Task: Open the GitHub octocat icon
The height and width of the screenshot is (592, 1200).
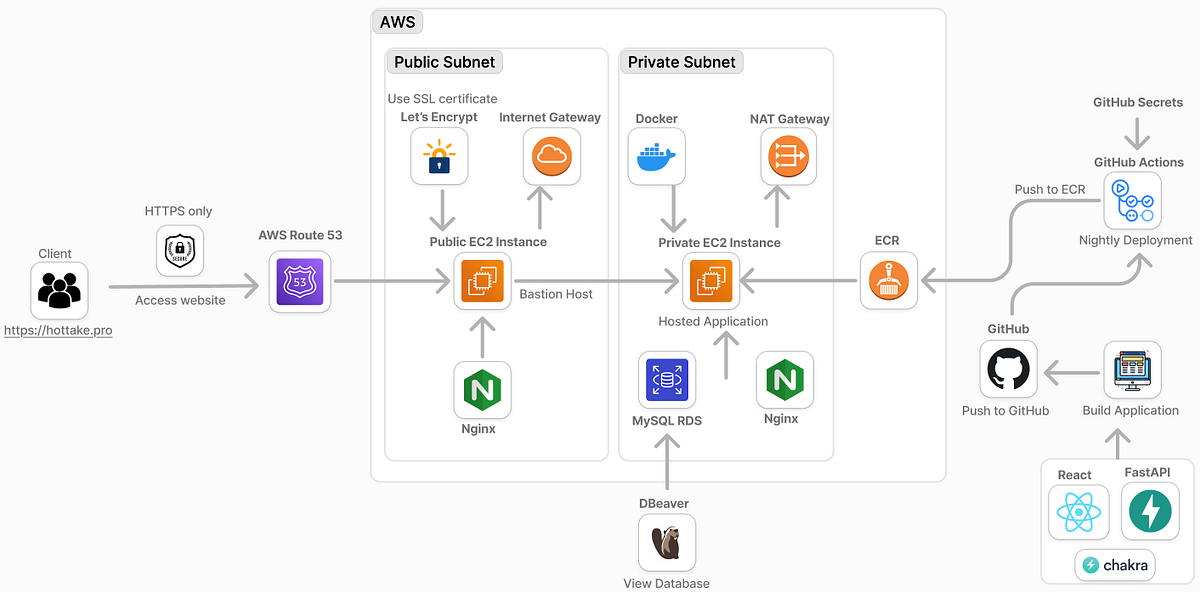Action: [x=1007, y=368]
